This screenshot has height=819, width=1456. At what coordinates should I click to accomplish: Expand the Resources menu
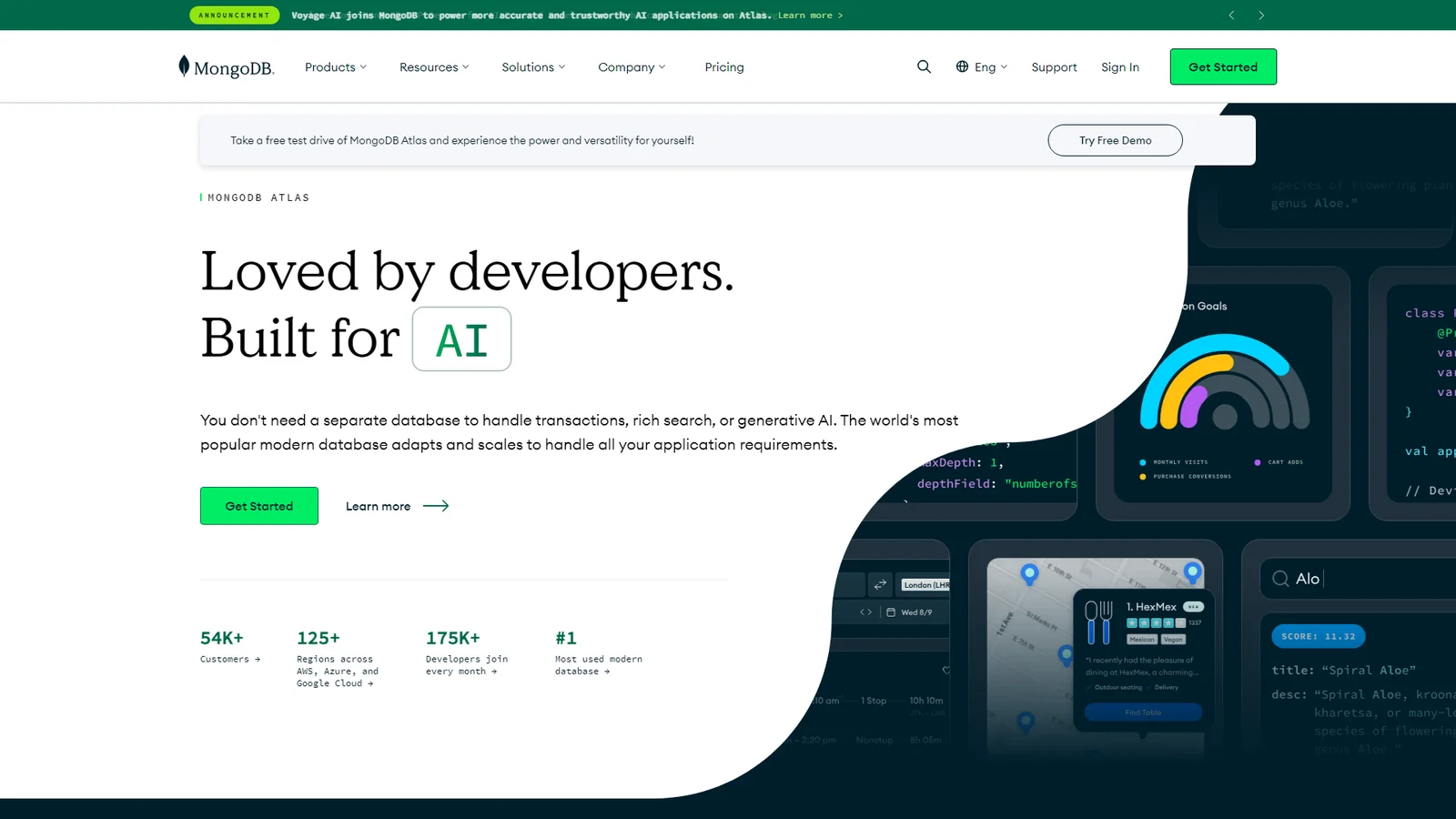point(434,67)
